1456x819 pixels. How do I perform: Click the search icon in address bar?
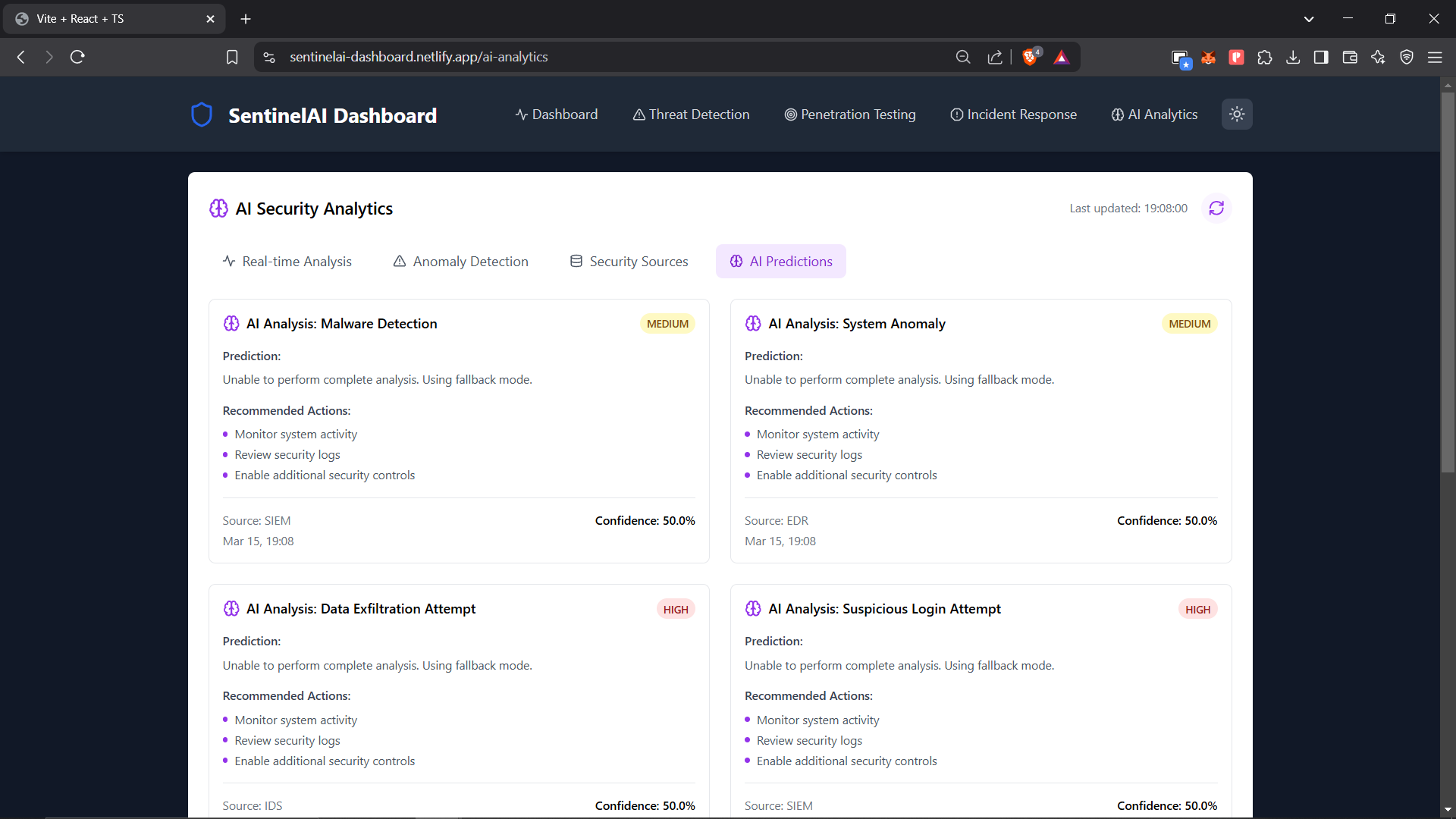[x=962, y=57]
